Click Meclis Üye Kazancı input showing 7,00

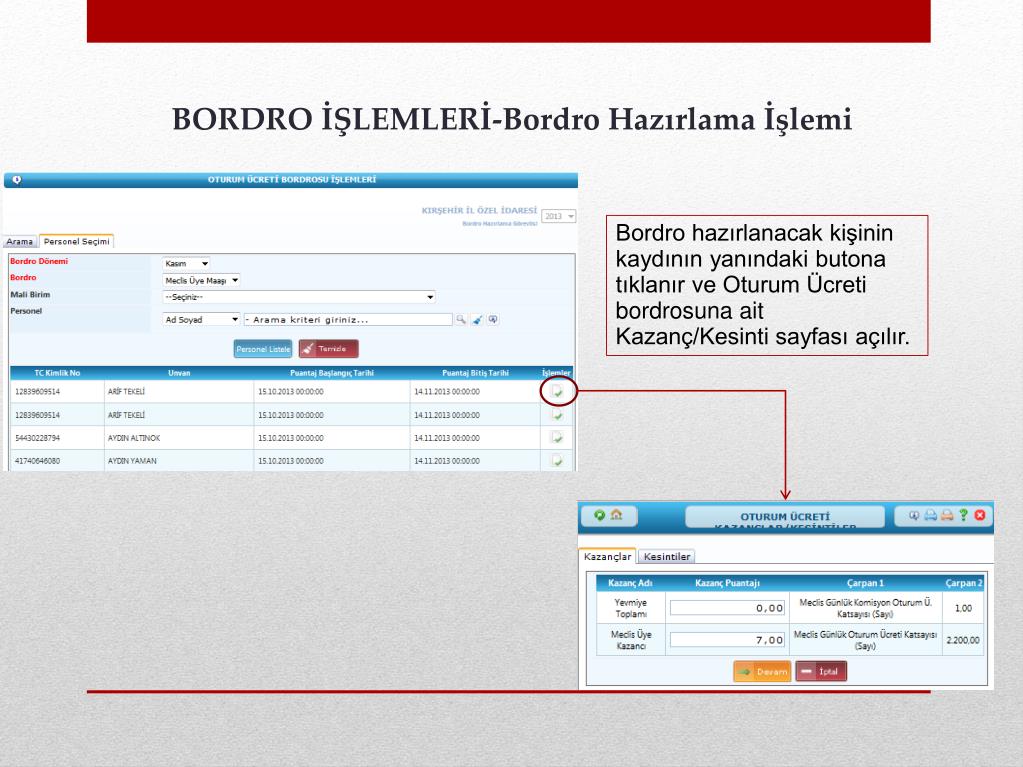(727, 640)
